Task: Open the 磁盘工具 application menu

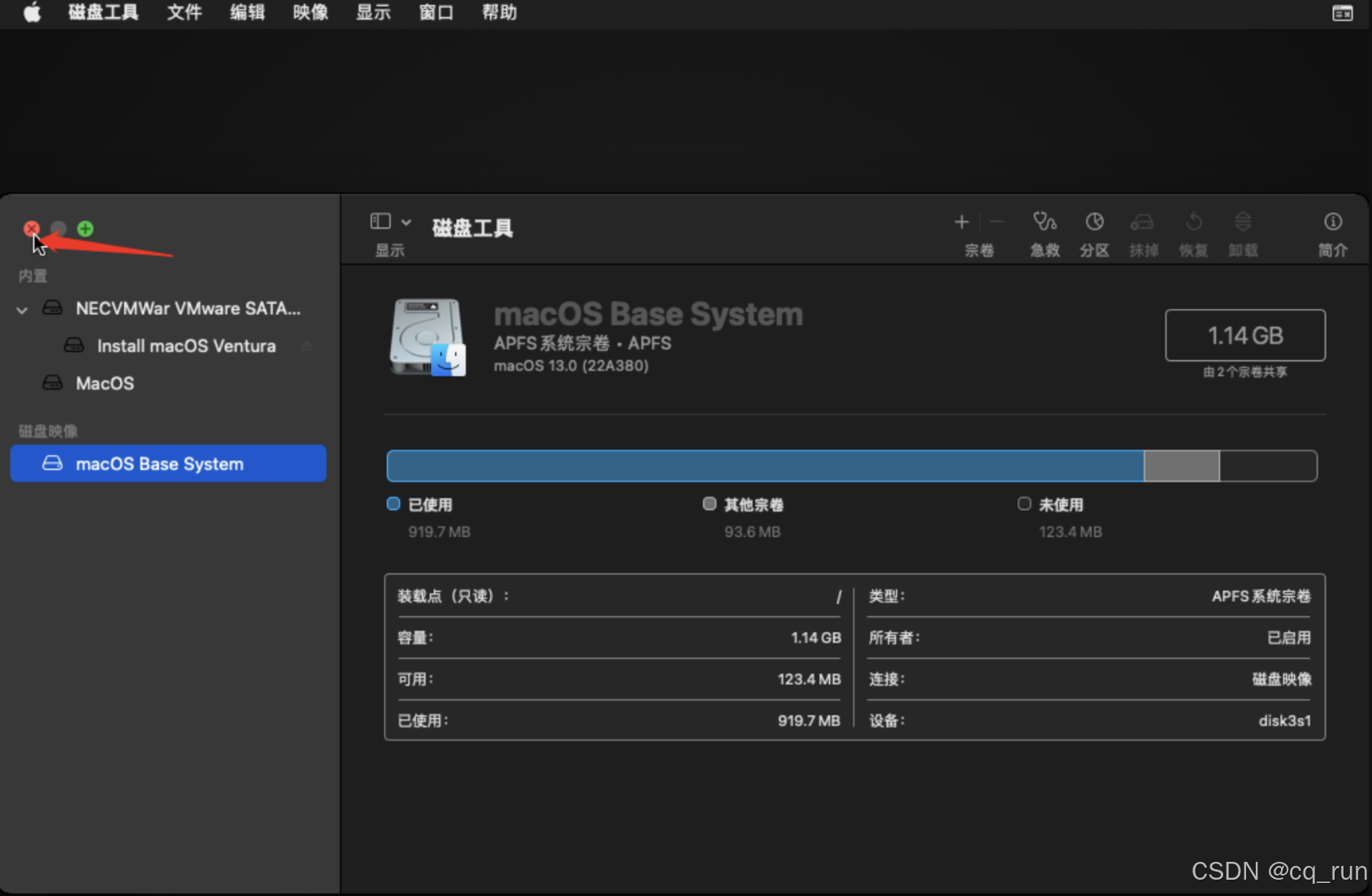Action: click(x=103, y=12)
